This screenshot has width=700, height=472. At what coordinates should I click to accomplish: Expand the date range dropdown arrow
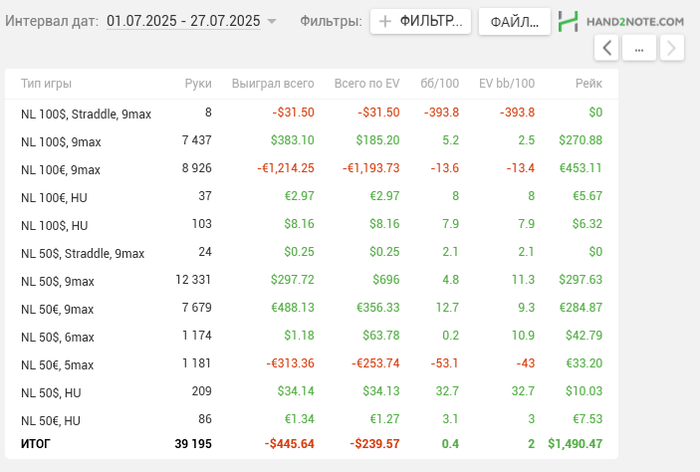click(x=272, y=21)
